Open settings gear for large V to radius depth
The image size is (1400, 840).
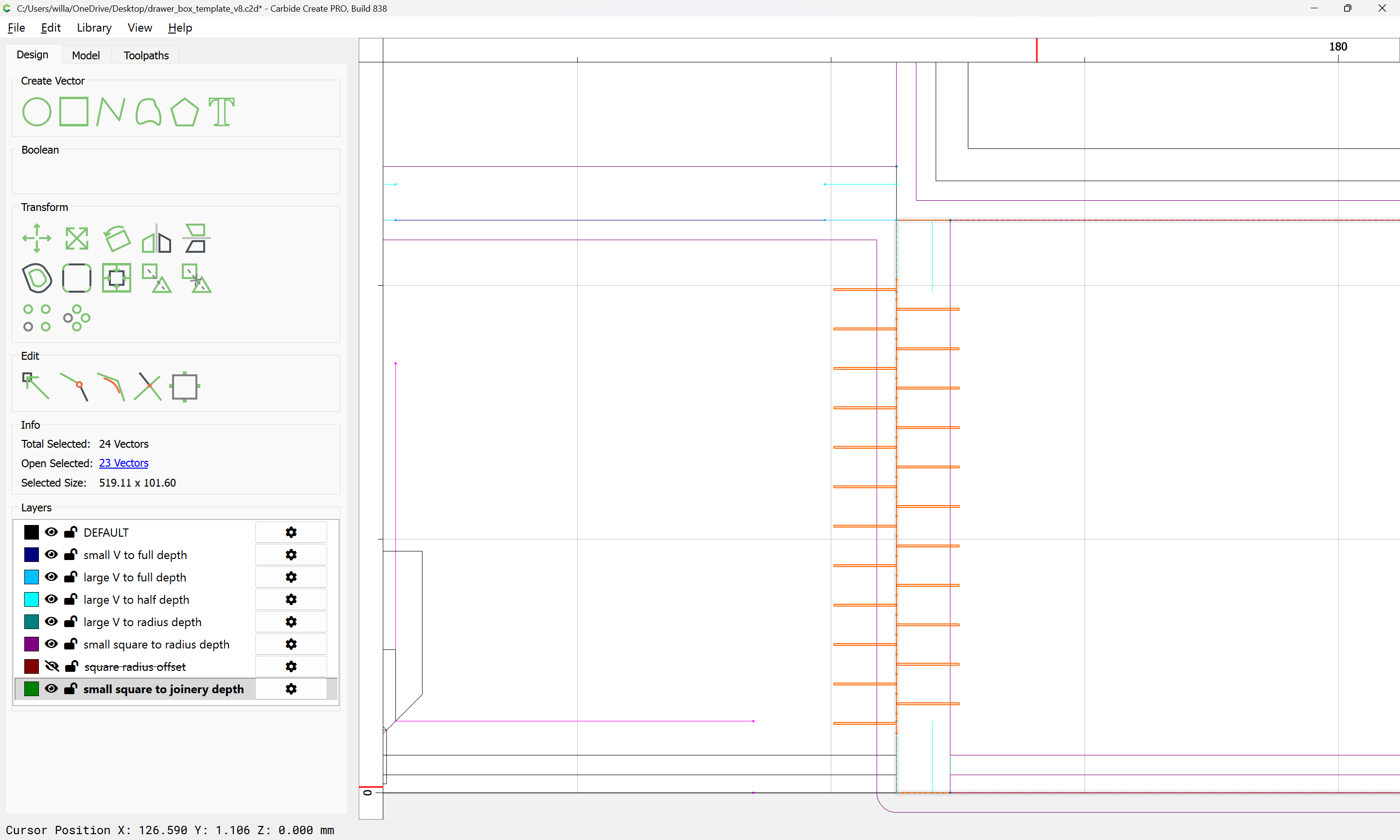291,622
